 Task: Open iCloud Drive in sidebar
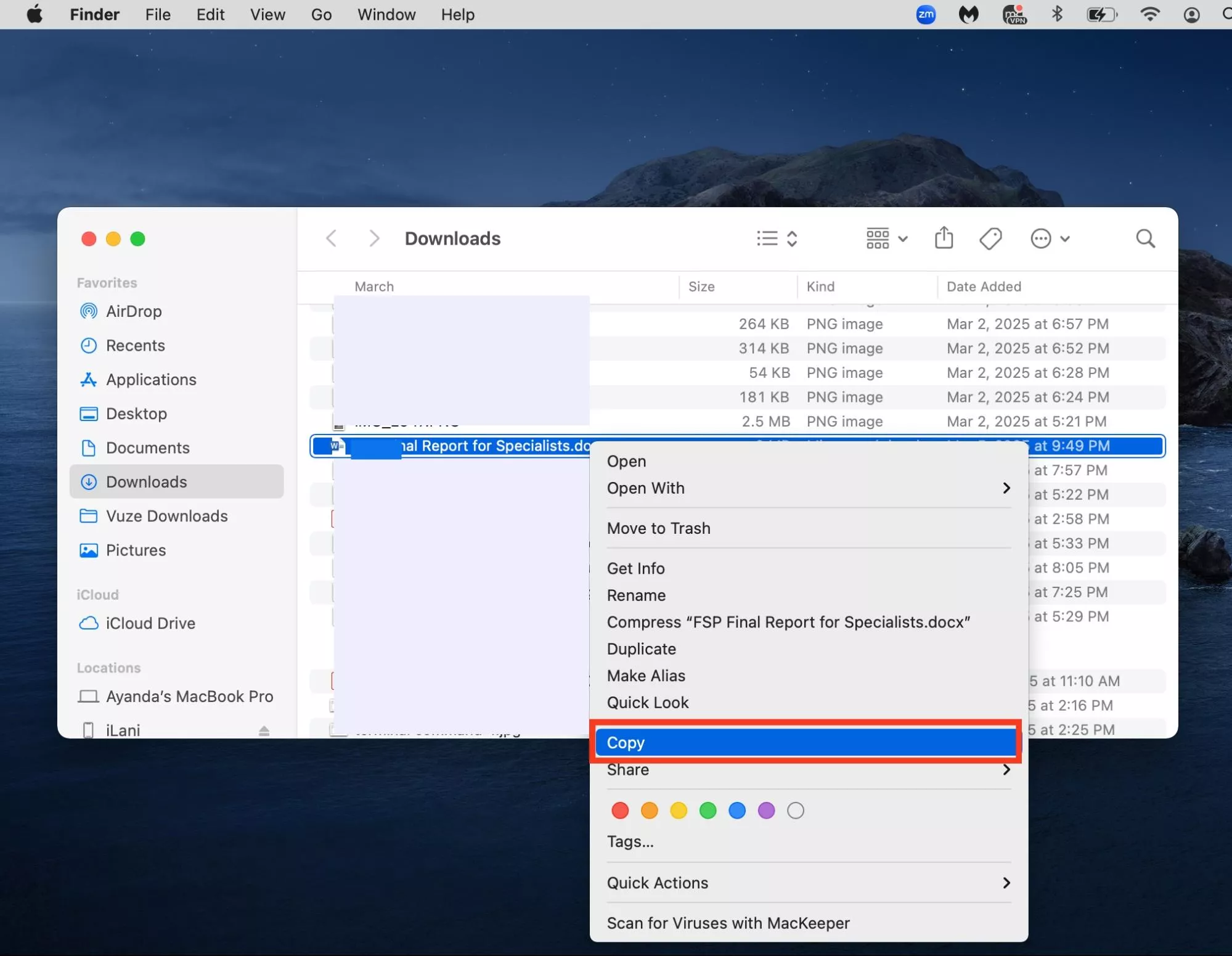(150, 623)
